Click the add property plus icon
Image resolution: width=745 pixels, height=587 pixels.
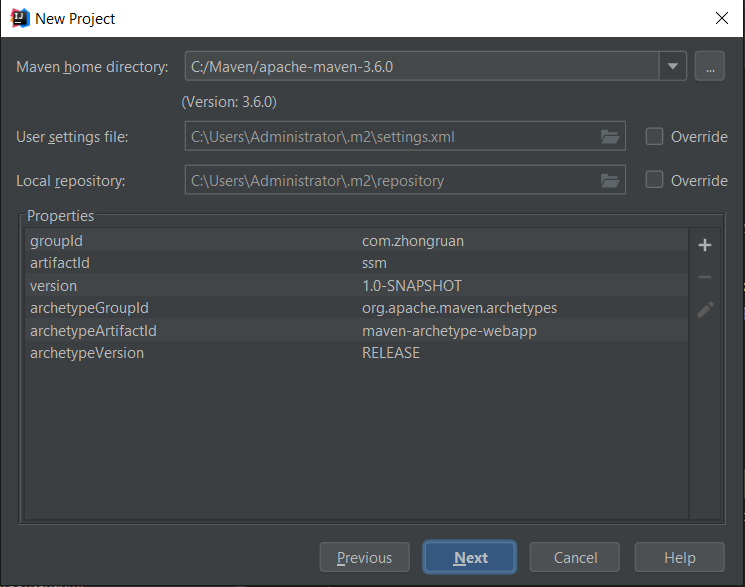[x=704, y=245]
